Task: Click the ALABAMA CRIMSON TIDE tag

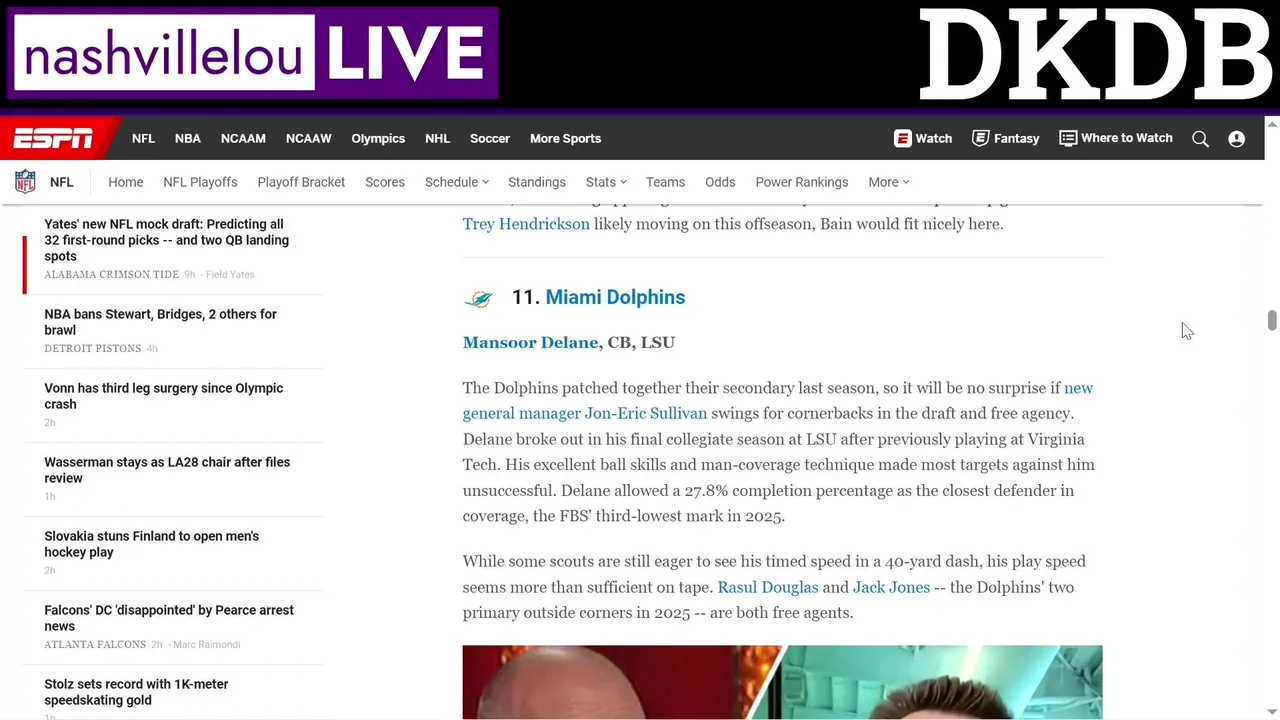Action: click(111, 275)
